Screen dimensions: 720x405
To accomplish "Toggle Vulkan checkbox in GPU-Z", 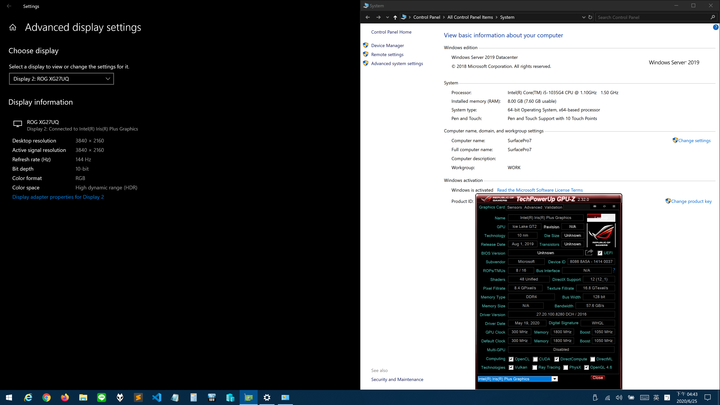I will [511, 367].
